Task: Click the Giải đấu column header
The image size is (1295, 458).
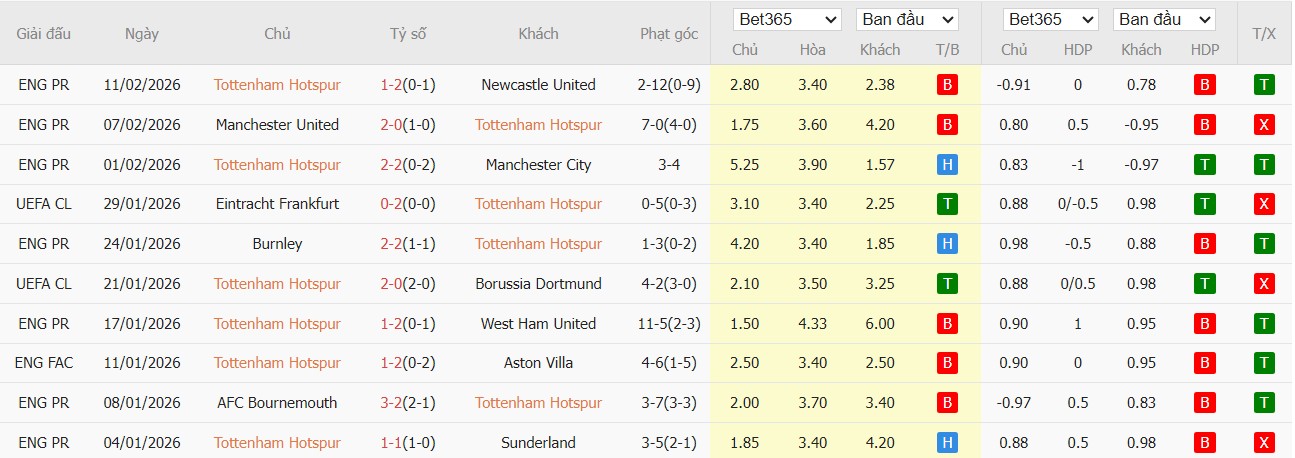Action: point(44,33)
